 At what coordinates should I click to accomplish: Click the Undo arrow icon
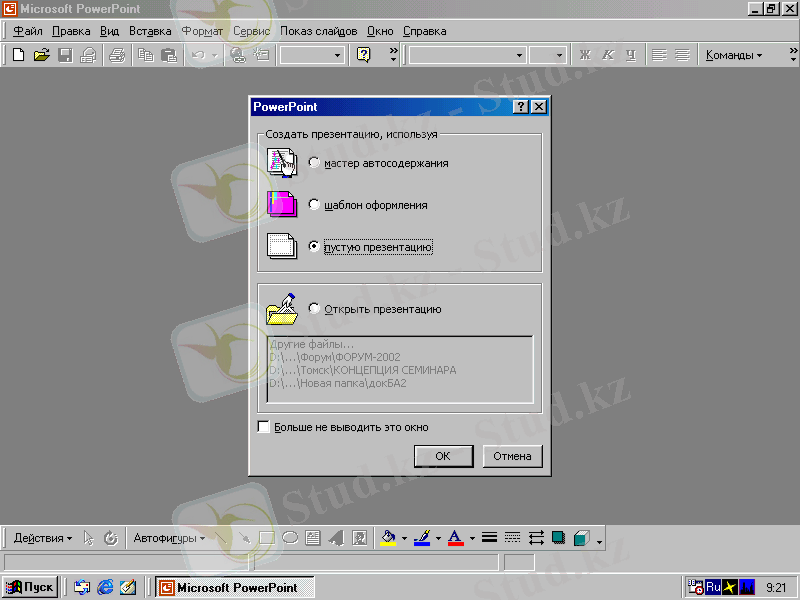(x=198, y=55)
